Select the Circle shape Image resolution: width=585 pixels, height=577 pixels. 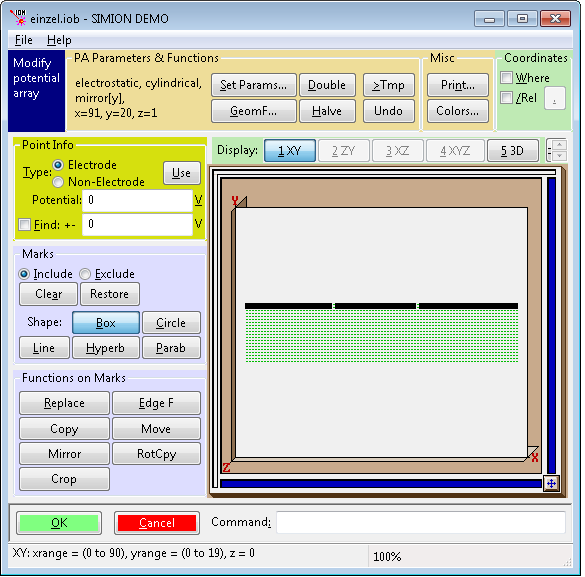tap(171, 323)
